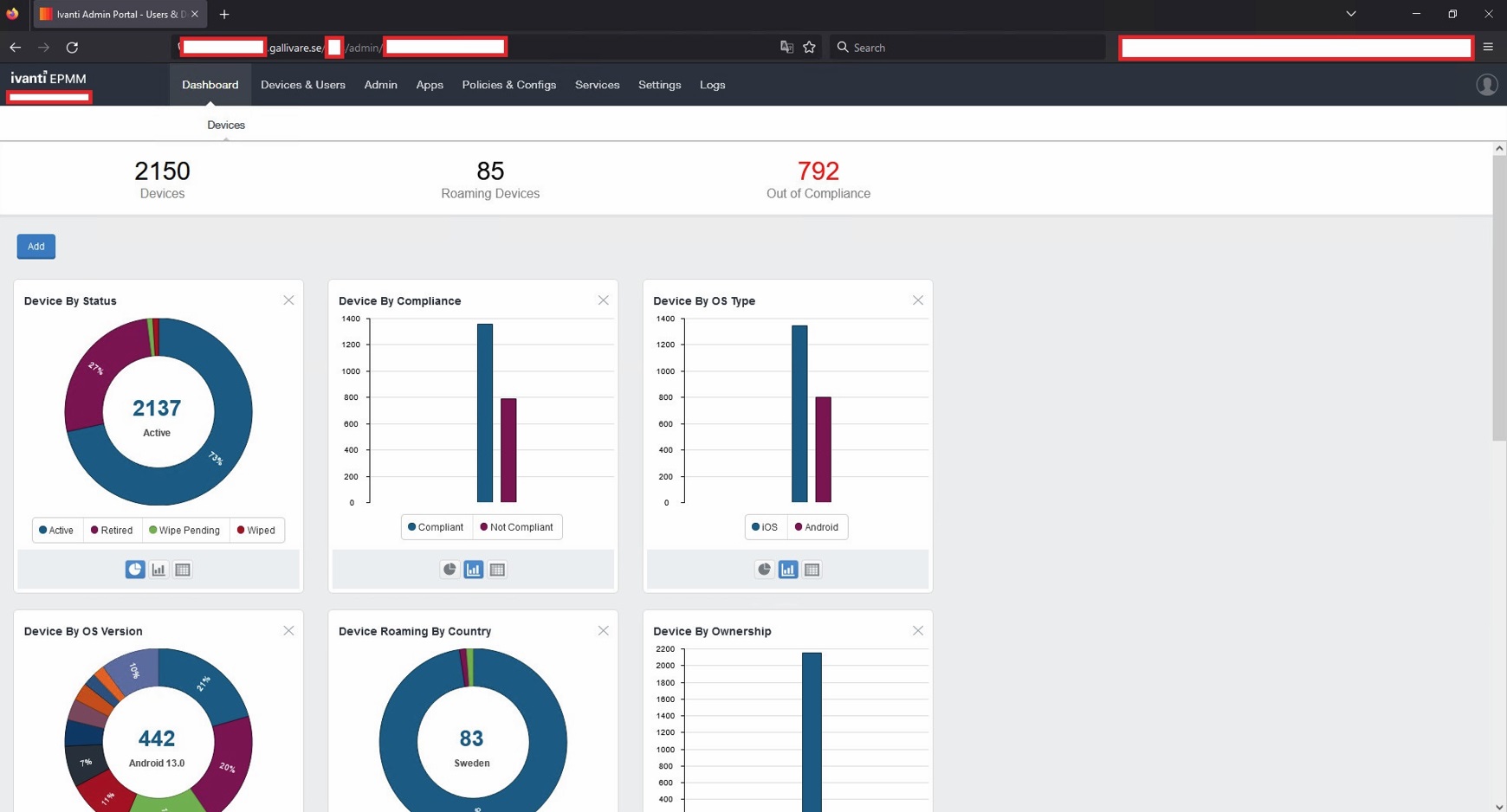Switch Device By OS Type to bar chart view

point(788,570)
